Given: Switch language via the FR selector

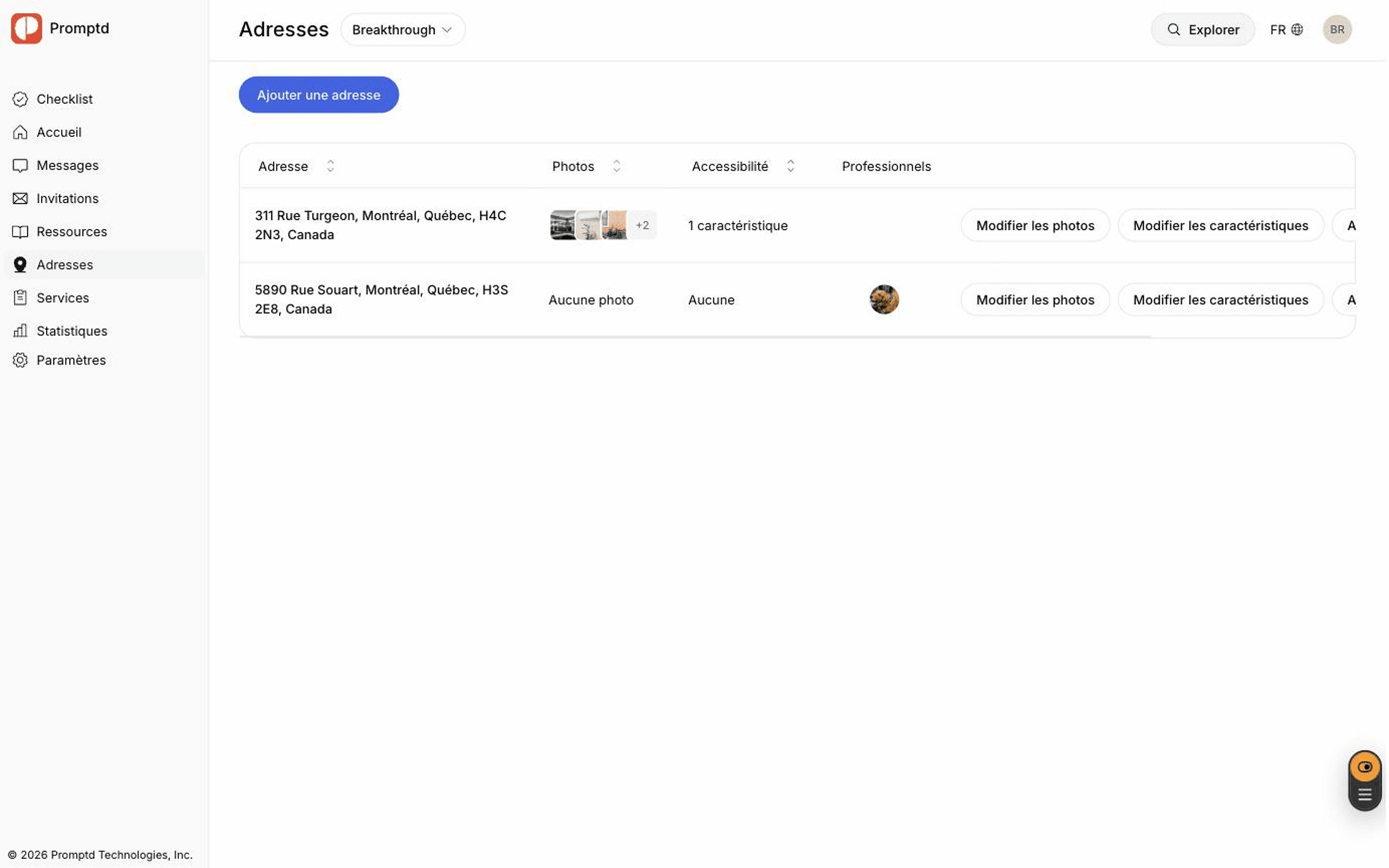Looking at the screenshot, I should tap(1286, 30).
